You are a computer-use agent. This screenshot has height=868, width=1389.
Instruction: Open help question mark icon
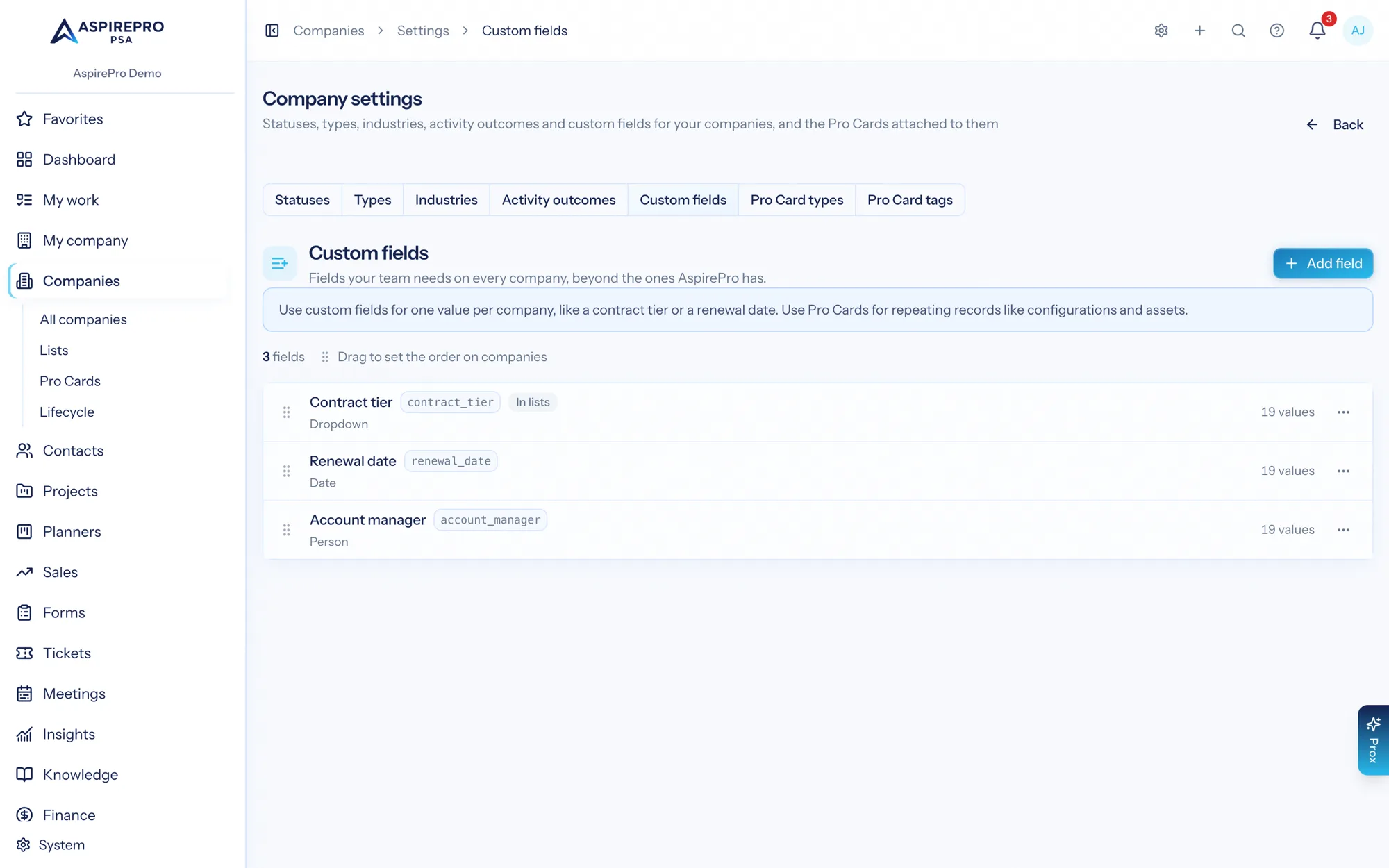tap(1276, 31)
